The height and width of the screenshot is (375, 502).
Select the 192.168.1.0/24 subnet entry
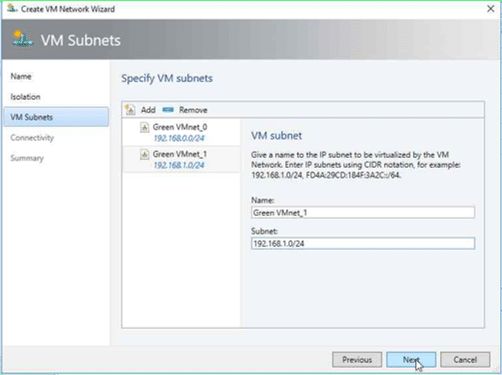(x=181, y=160)
